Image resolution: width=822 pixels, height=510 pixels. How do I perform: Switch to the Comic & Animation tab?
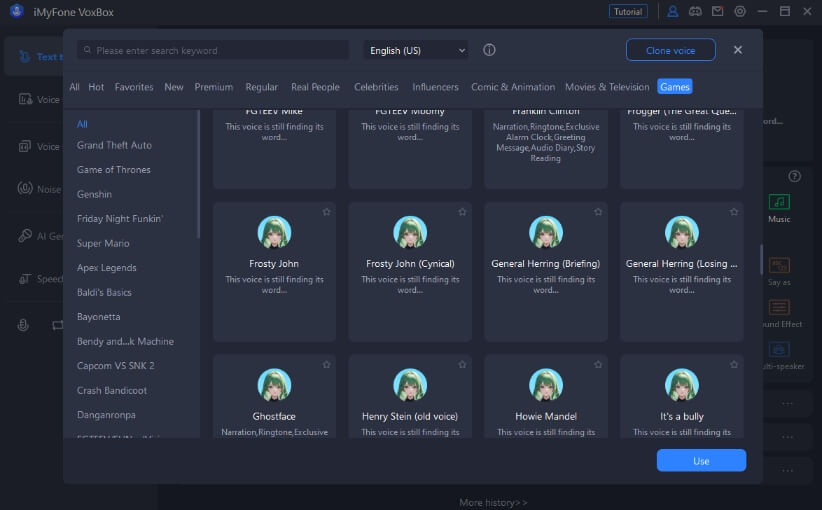[x=513, y=87]
